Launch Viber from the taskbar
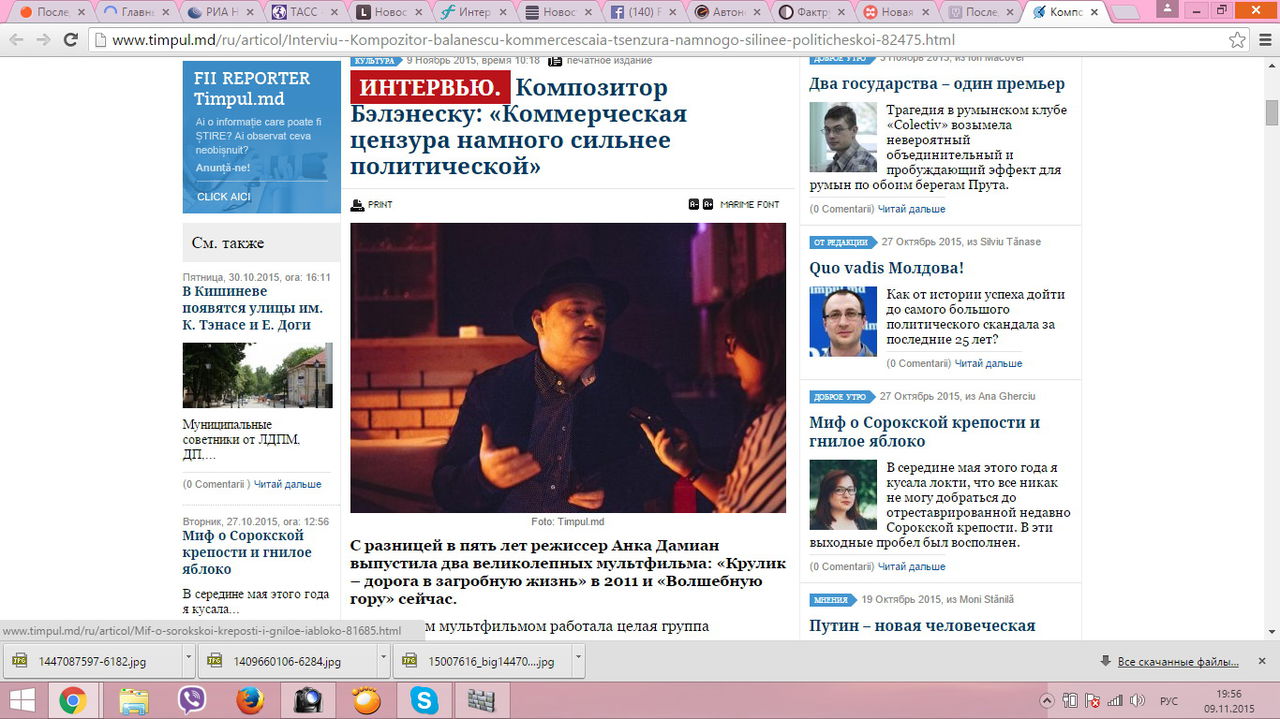The width and height of the screenshot is (1280, 719). (191, 700)
